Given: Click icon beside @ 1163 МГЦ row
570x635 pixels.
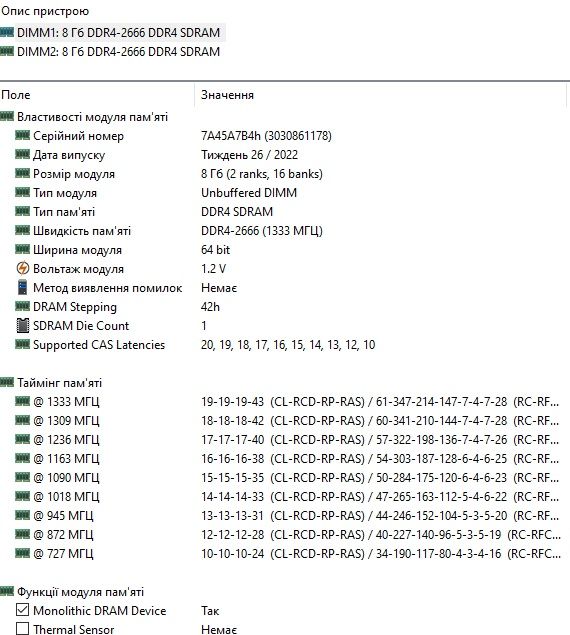Looking at the screenshot, I should [22, 458].
